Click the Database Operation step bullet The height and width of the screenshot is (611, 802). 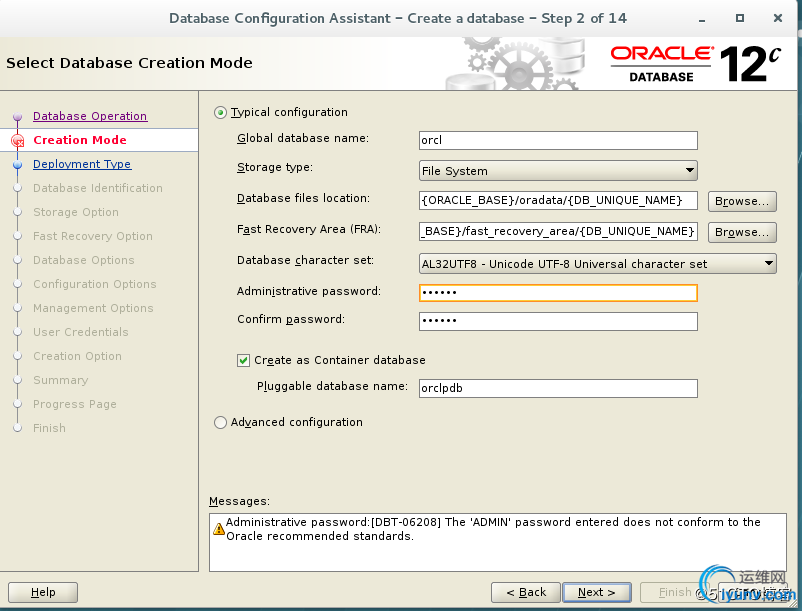tap(17, 117)
